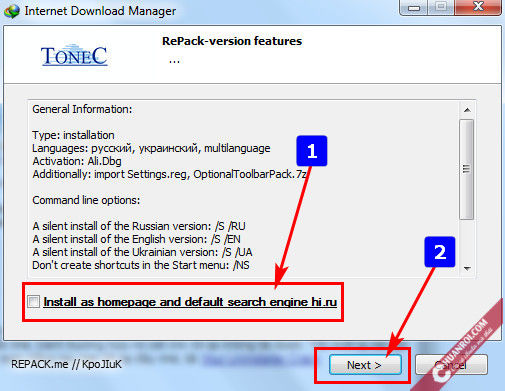Click the 'Type: installation' line
Image resolution: width=505 pixels, height=391 pixels.
point(73,135)
